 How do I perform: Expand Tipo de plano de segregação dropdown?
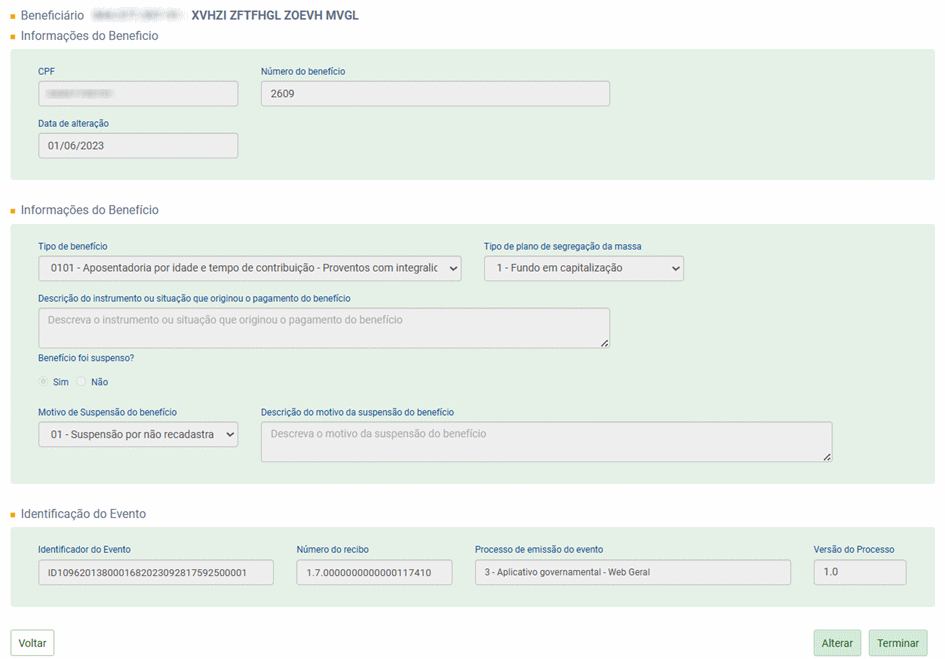coord(583,268)
